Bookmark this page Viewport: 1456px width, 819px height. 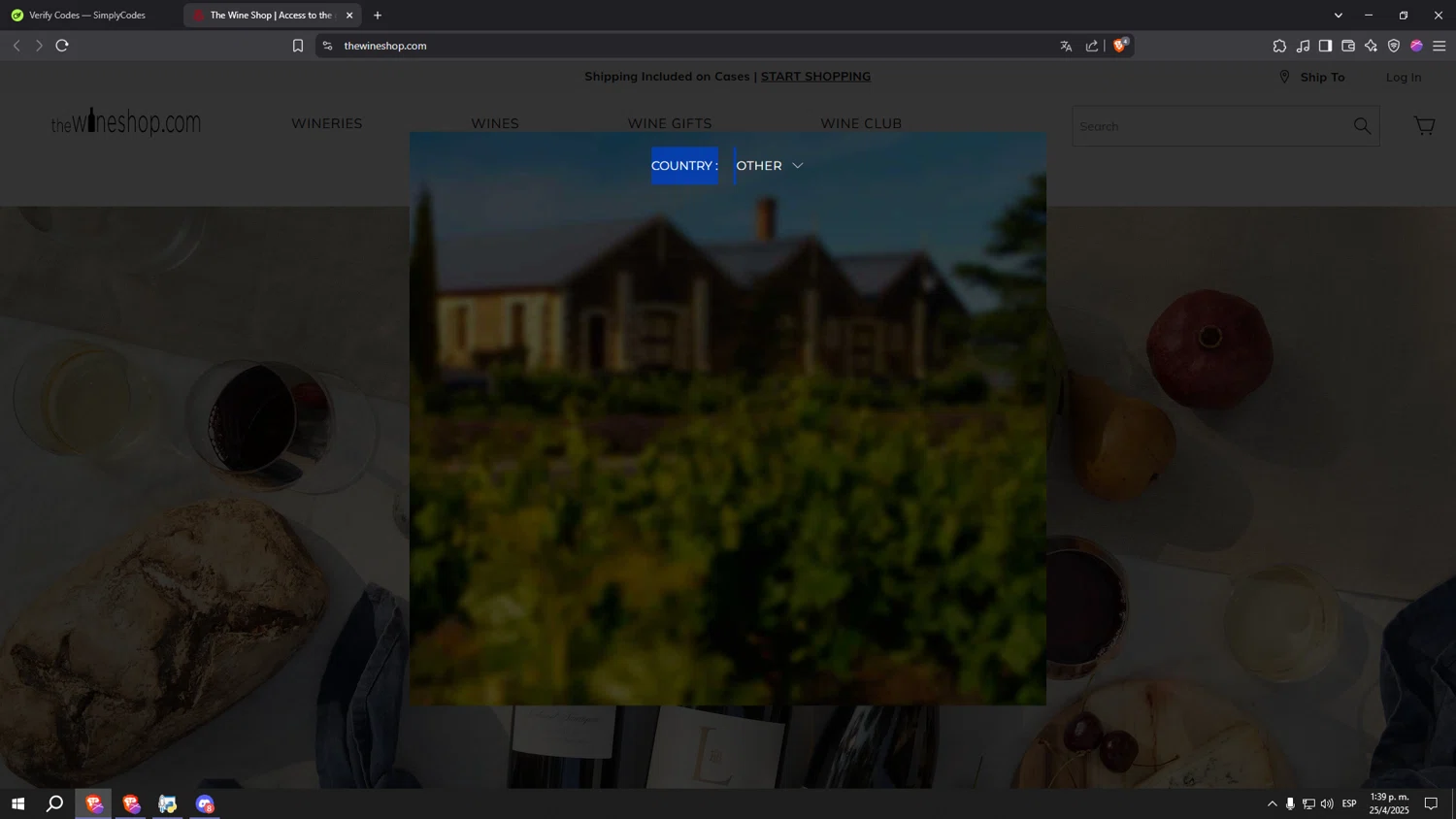(298, 46)
